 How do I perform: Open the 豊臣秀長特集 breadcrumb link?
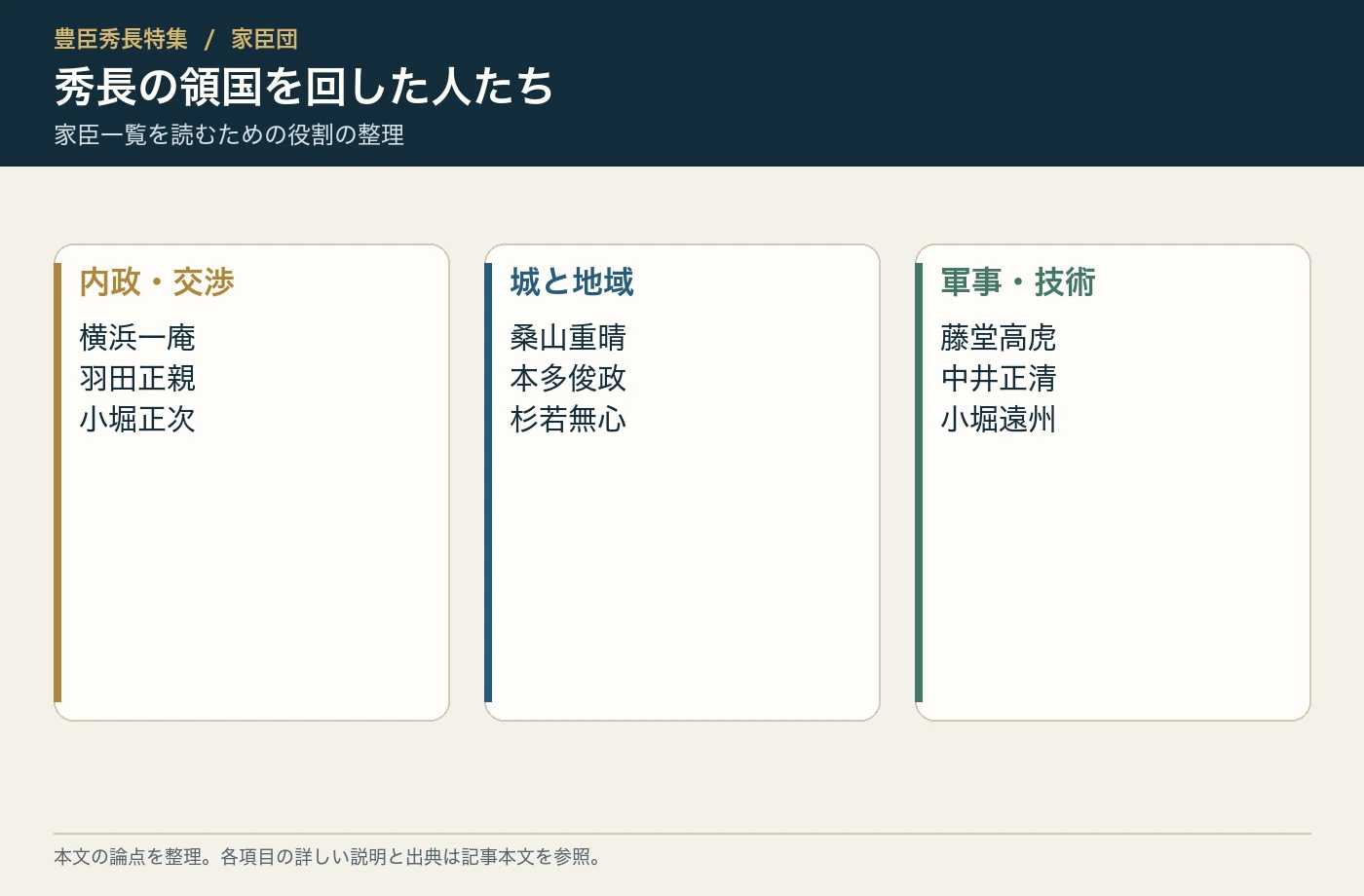121,39
